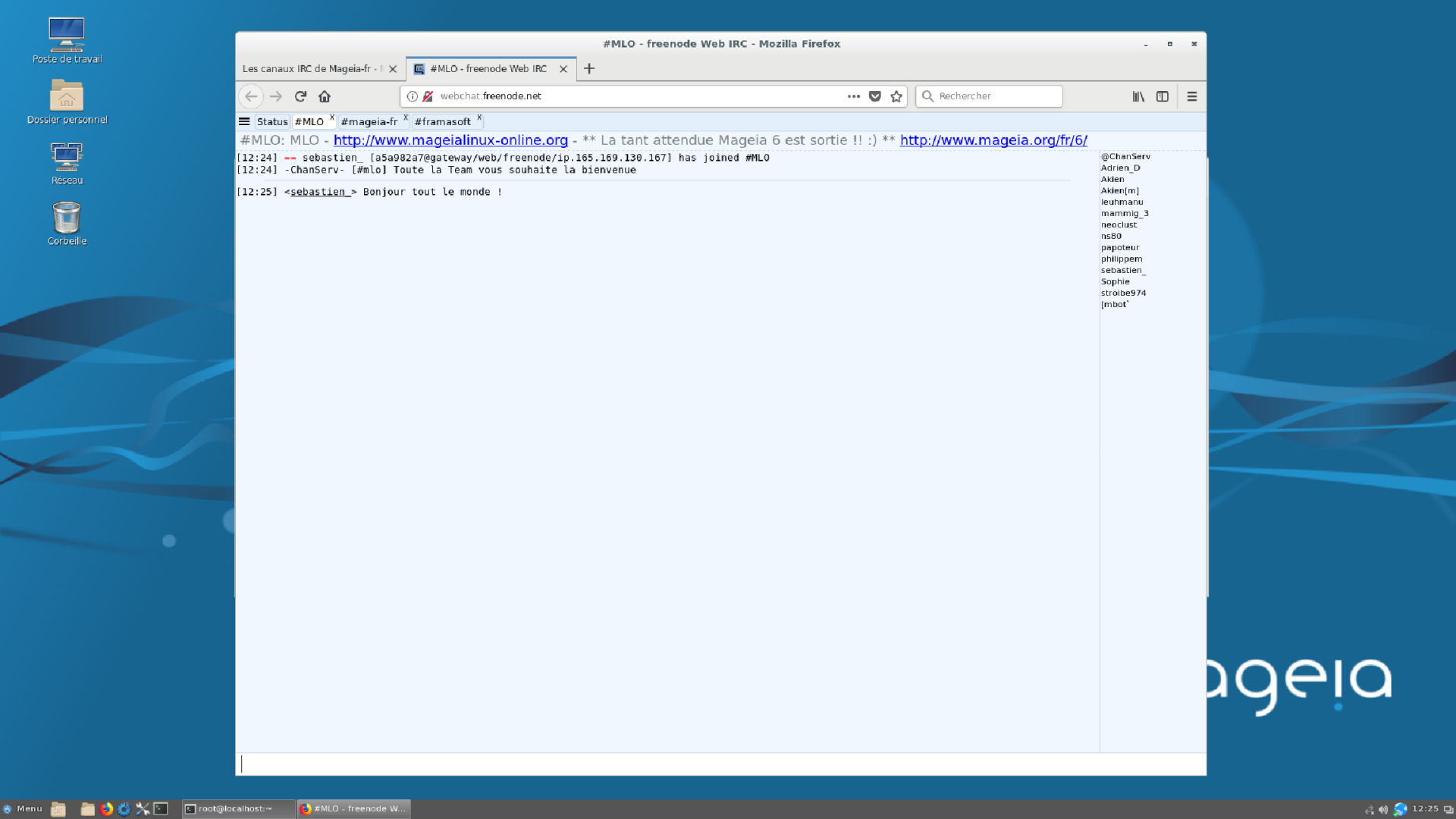The height and width of the screenshot is (819, 1456).
Task: Close the #MLO freenode browser tab
Action: 563,69
